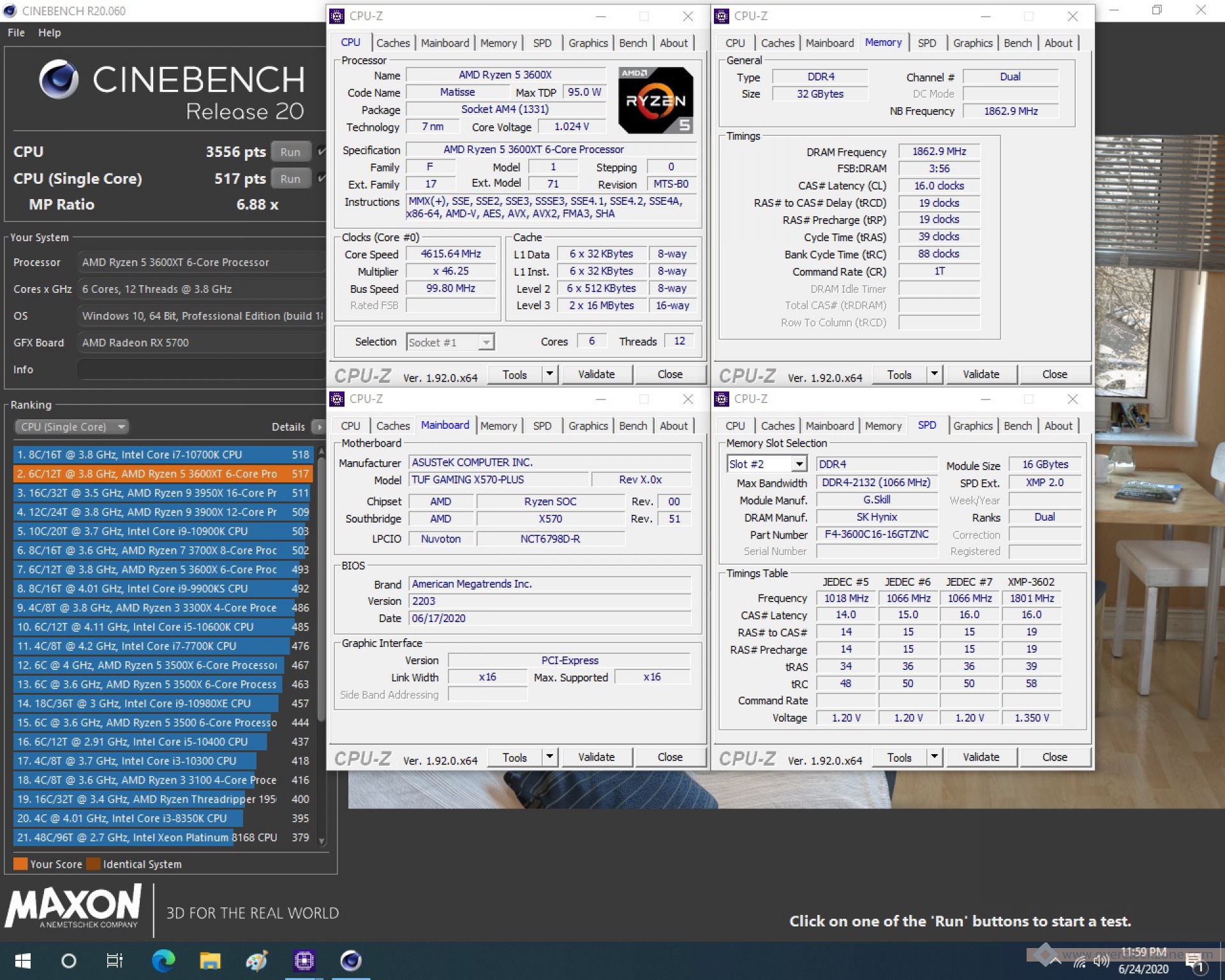The width and height of the screenshot is (1225, 980).
Task: Select ranking row AMD Ryzen 9 3950X
Action: coord(163,493)
